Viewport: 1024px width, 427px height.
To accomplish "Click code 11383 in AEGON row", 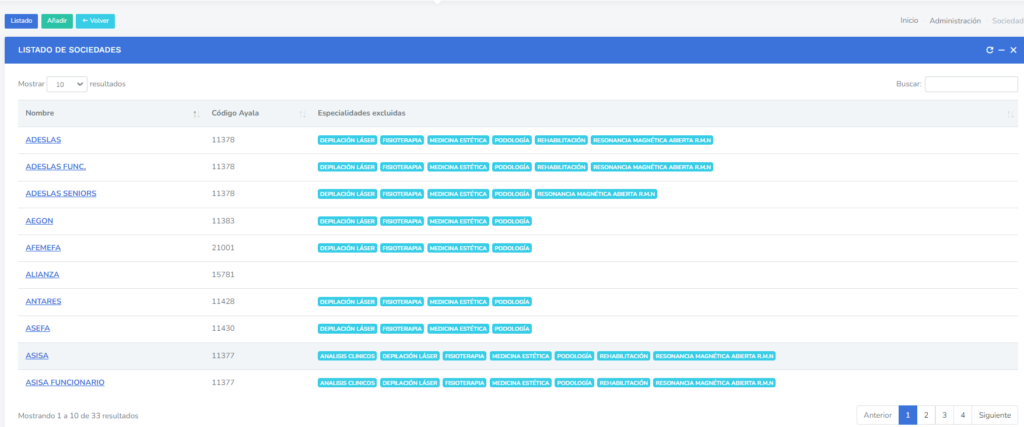I will tap(223, 221).
